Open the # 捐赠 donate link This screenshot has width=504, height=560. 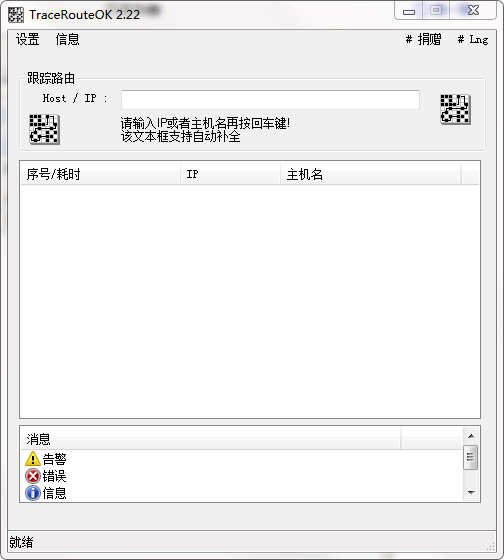[423, 39]
